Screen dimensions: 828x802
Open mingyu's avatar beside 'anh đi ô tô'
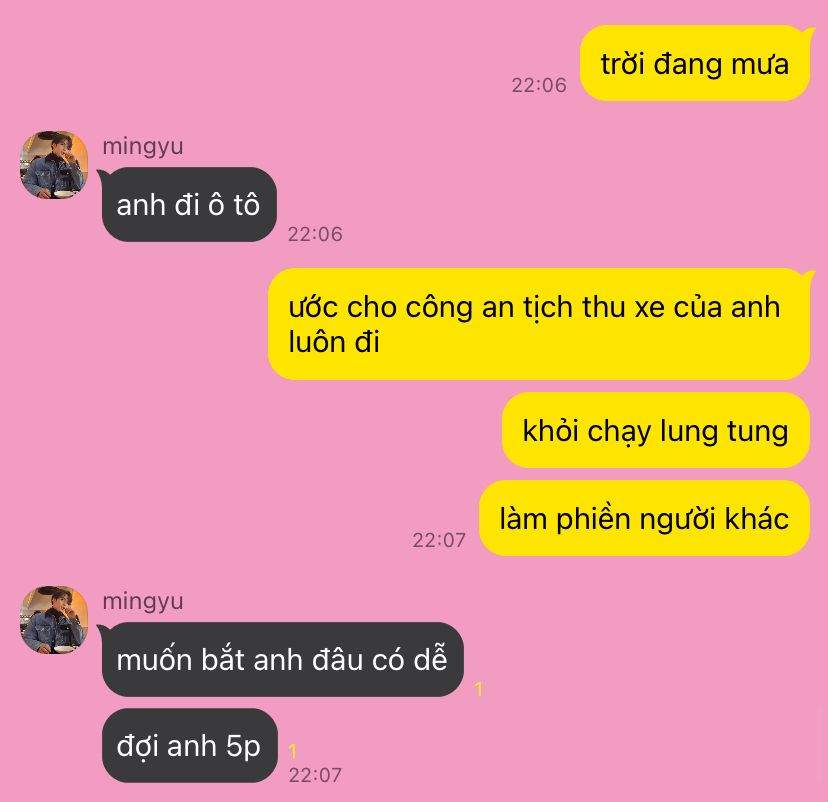point(54,165)
